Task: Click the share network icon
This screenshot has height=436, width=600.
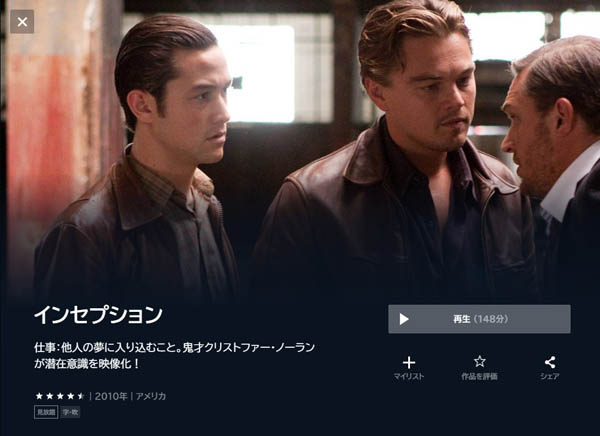Action: [x=550, y=362]
